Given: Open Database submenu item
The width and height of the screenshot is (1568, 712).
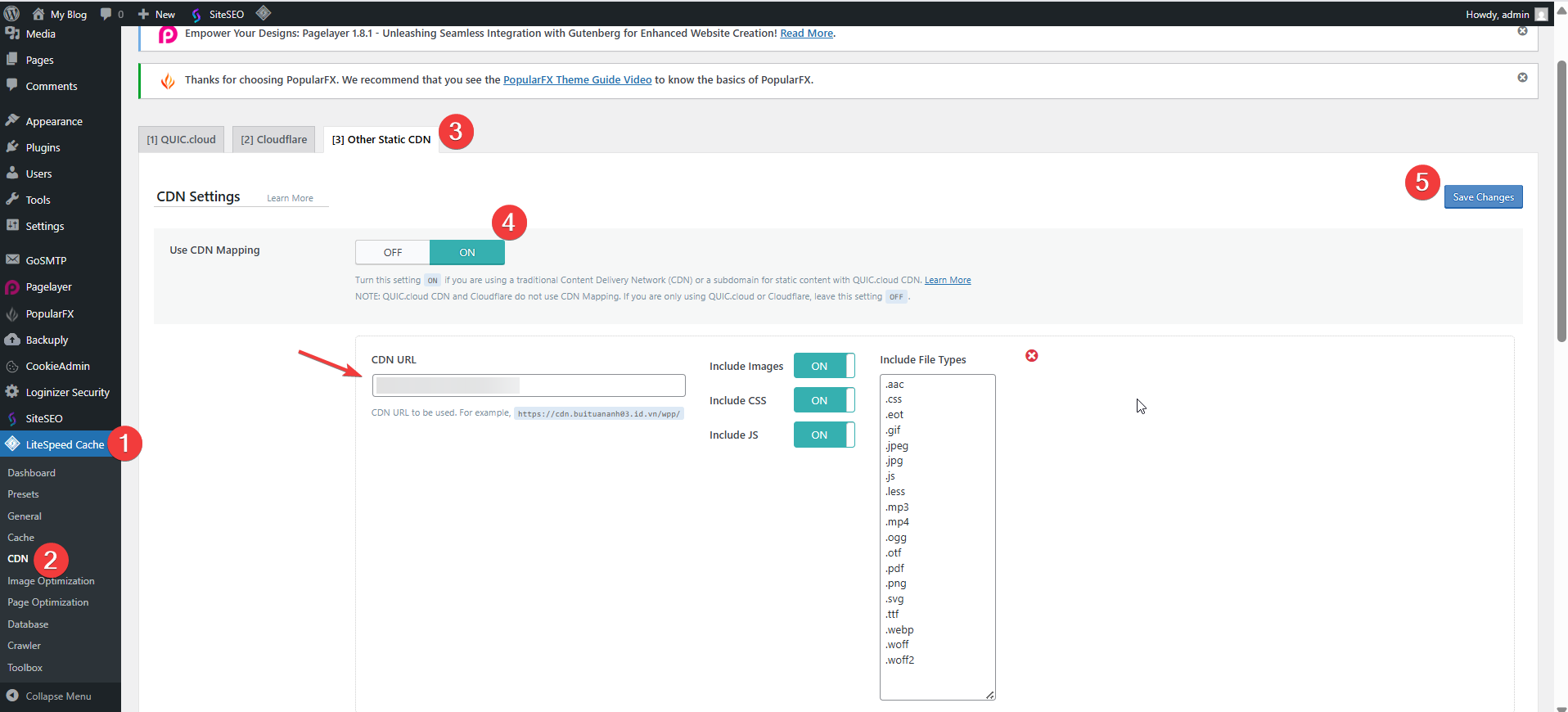Looking at the screenshot, I should 28,624.
